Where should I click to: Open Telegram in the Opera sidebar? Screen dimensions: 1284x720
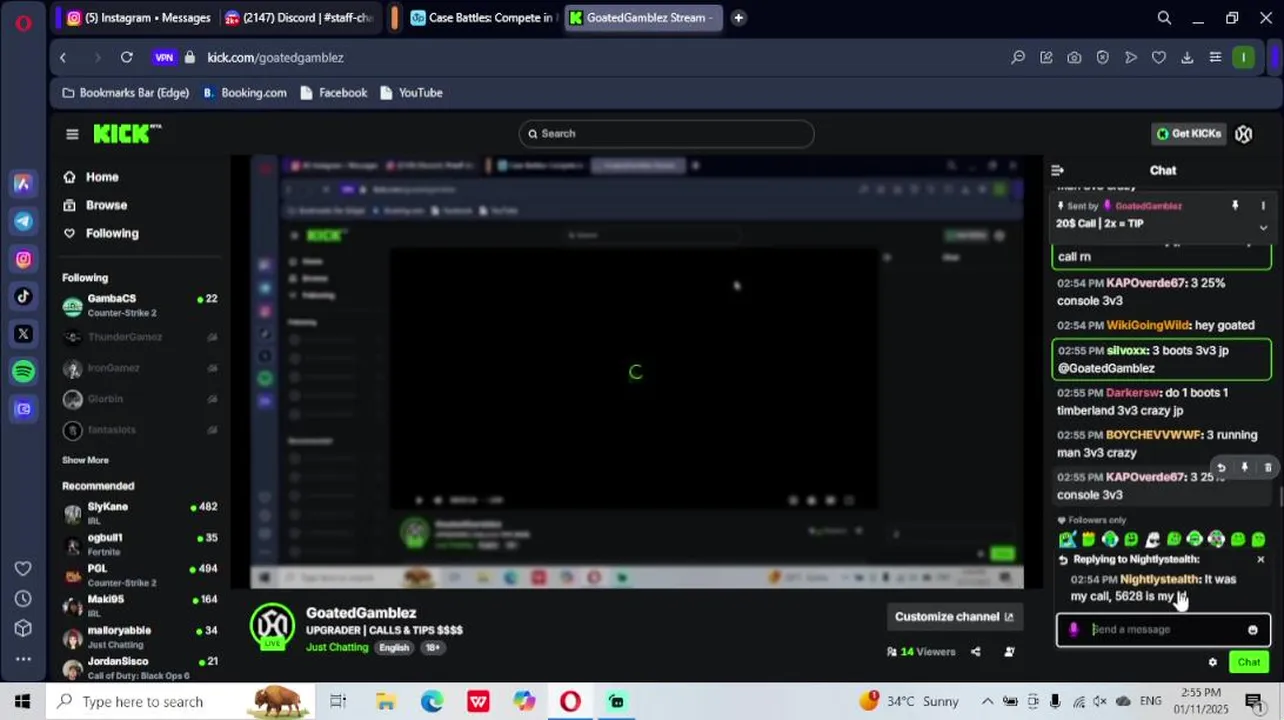pos(23,221)
